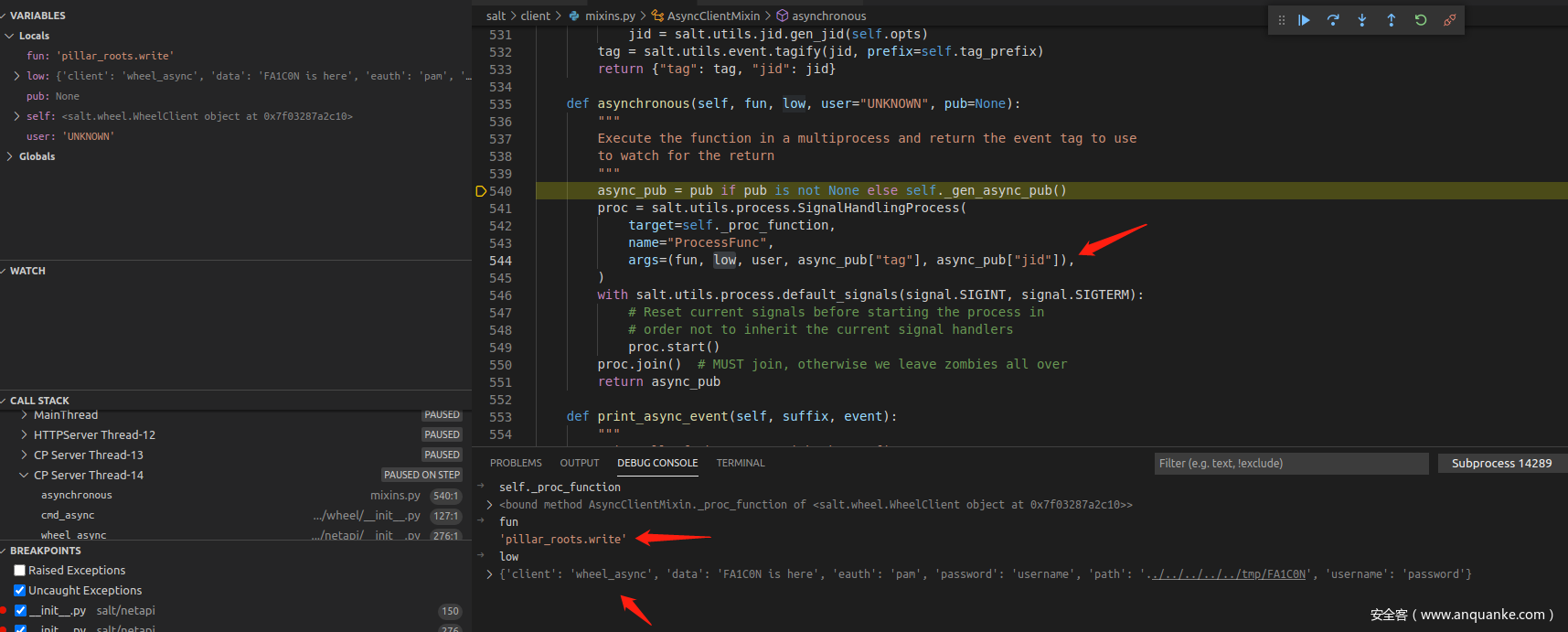Disable the Uncaught Exceptions breakpoint
This screenshot has height=632, width=1568.
click(x=20, y=591)
